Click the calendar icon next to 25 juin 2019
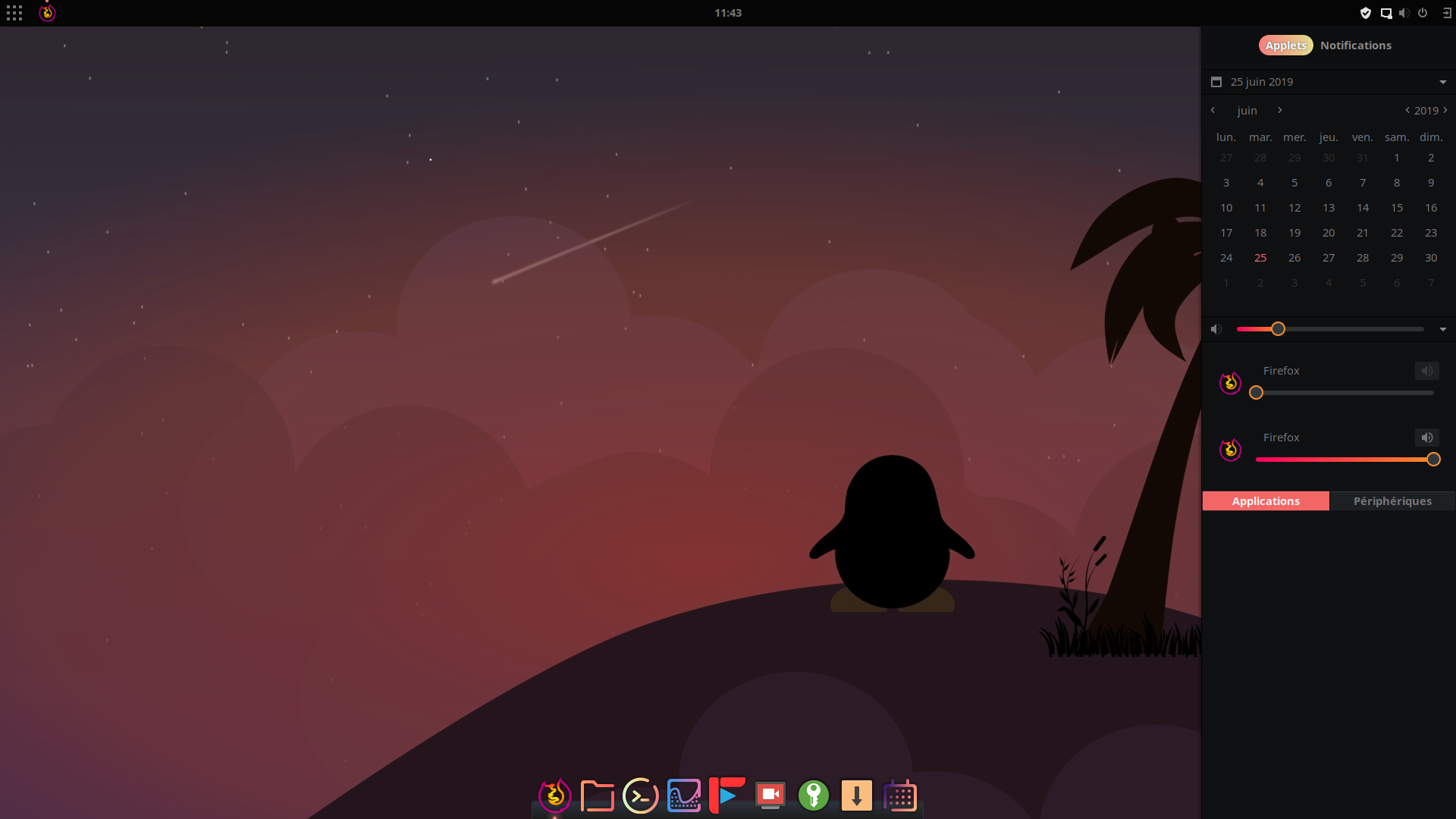Image resolution: width=1456 pixels, height=819 pixels. coord(1216,82)
